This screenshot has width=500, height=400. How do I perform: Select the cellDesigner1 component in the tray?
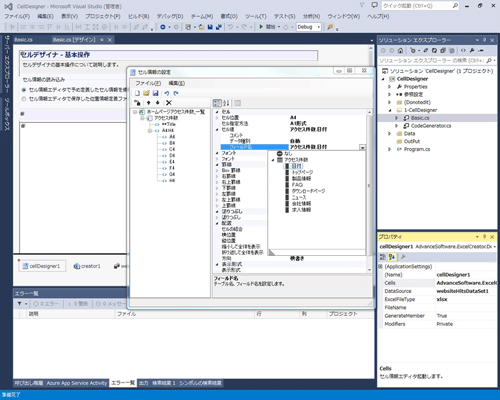(x=42, y=266)
